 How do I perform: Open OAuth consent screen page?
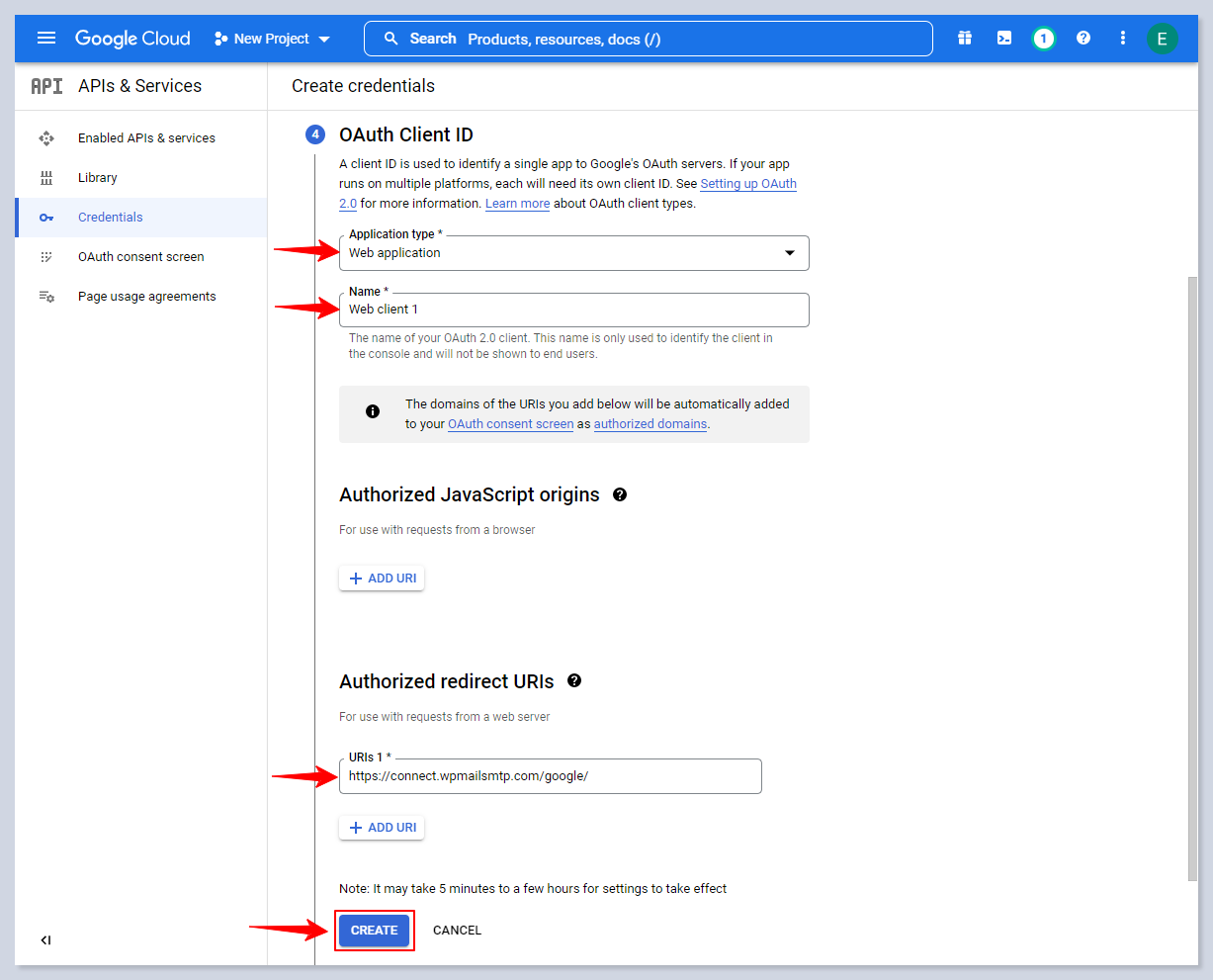coord(141,257)
